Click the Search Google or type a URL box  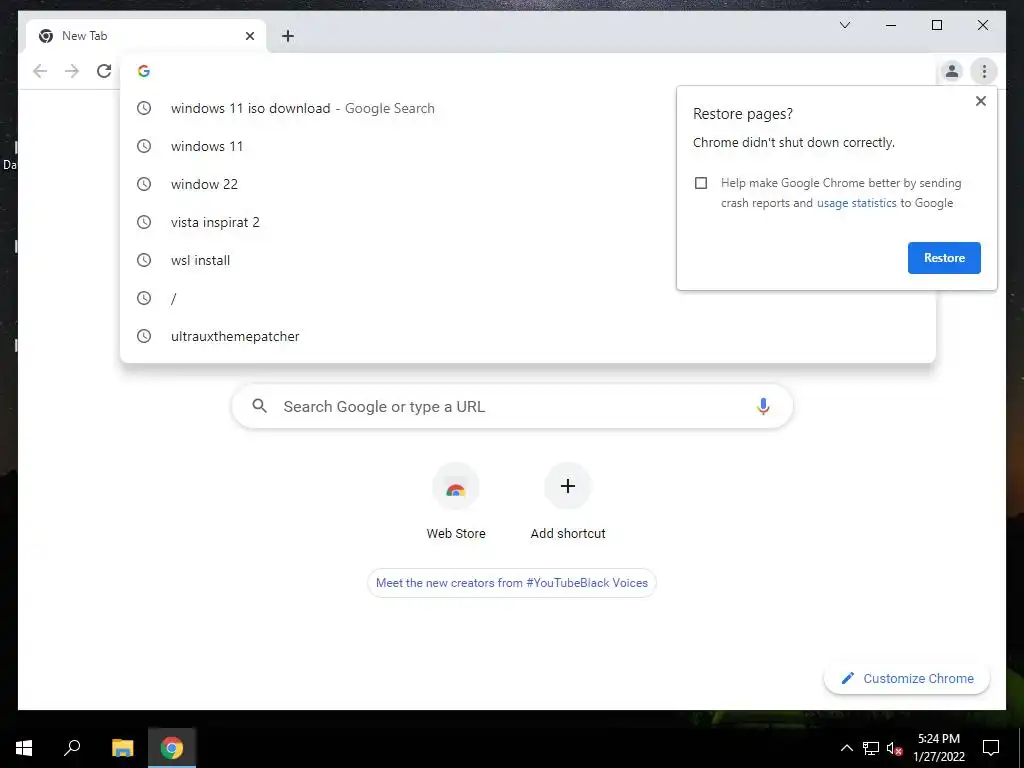[x=512, y=406]
